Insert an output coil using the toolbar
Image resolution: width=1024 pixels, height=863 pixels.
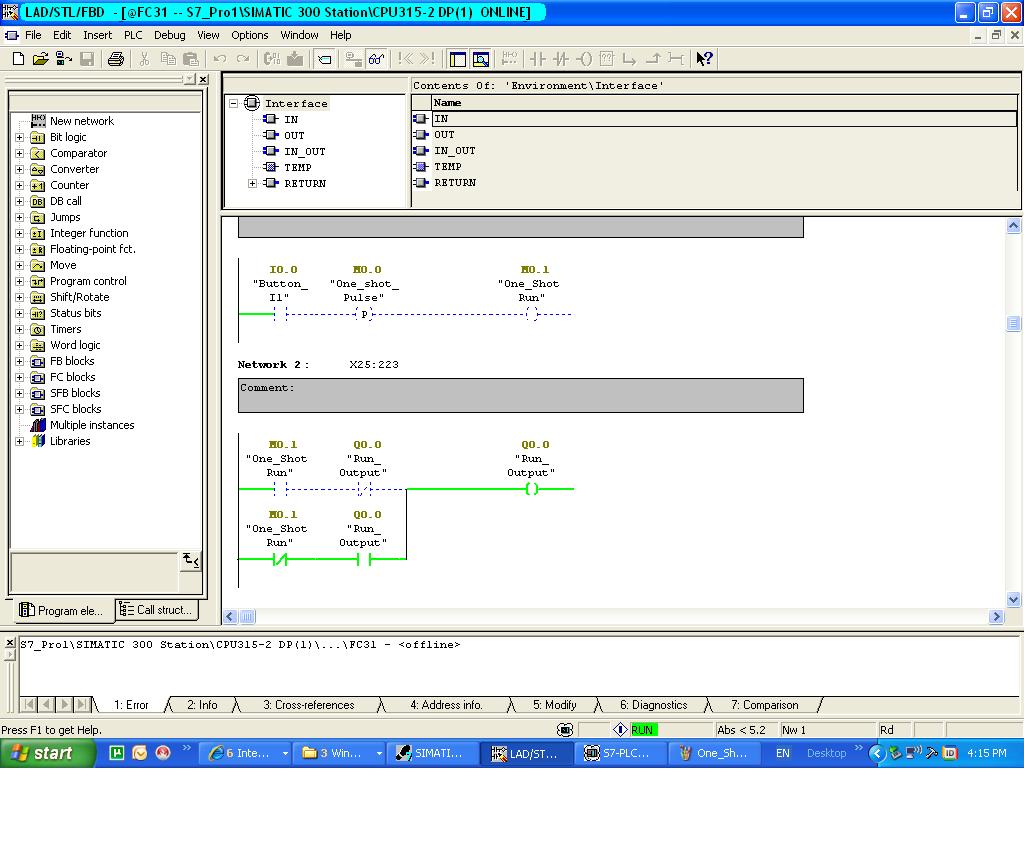(585, 58)
